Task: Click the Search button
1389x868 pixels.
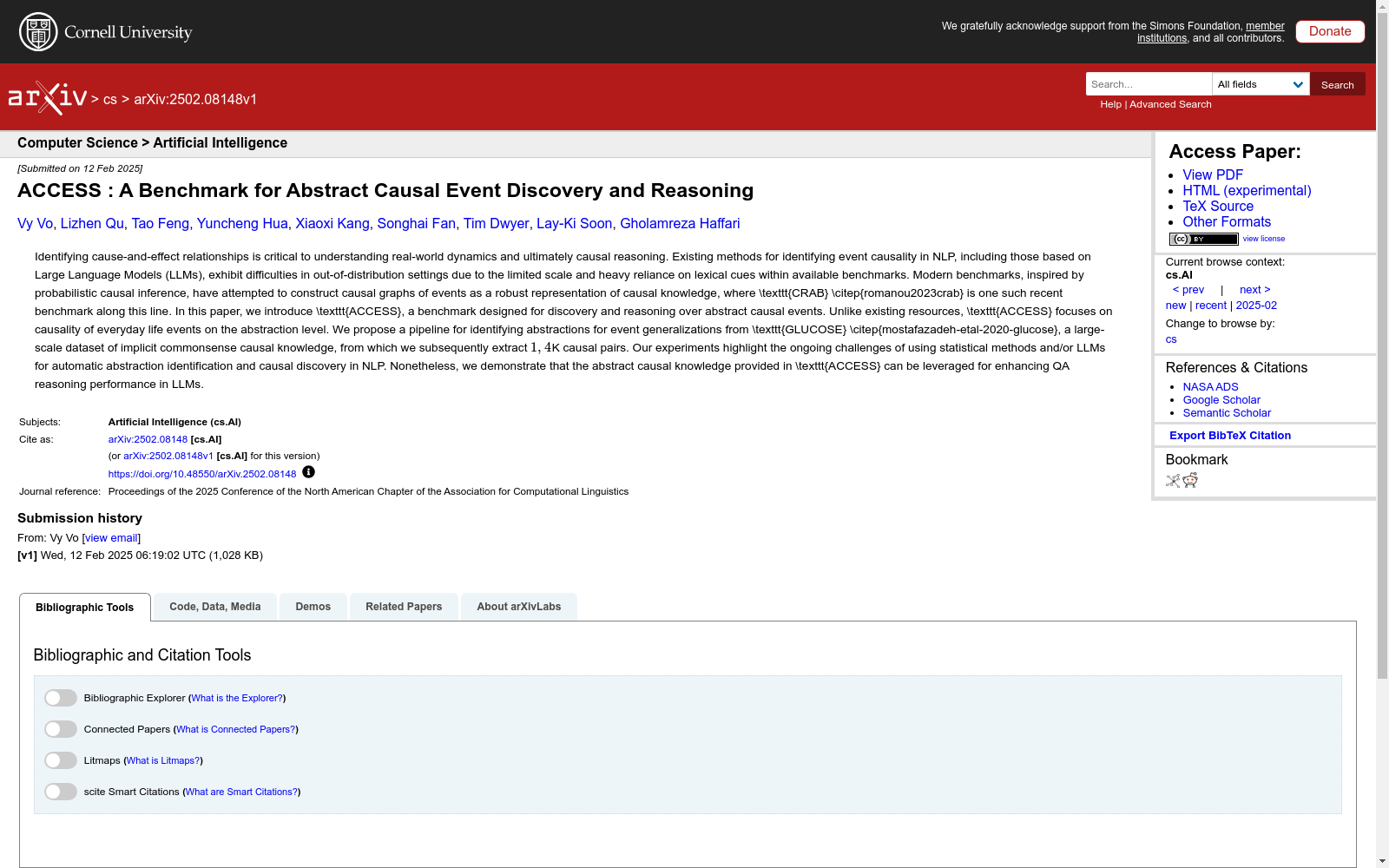Action: (1338, 84)
